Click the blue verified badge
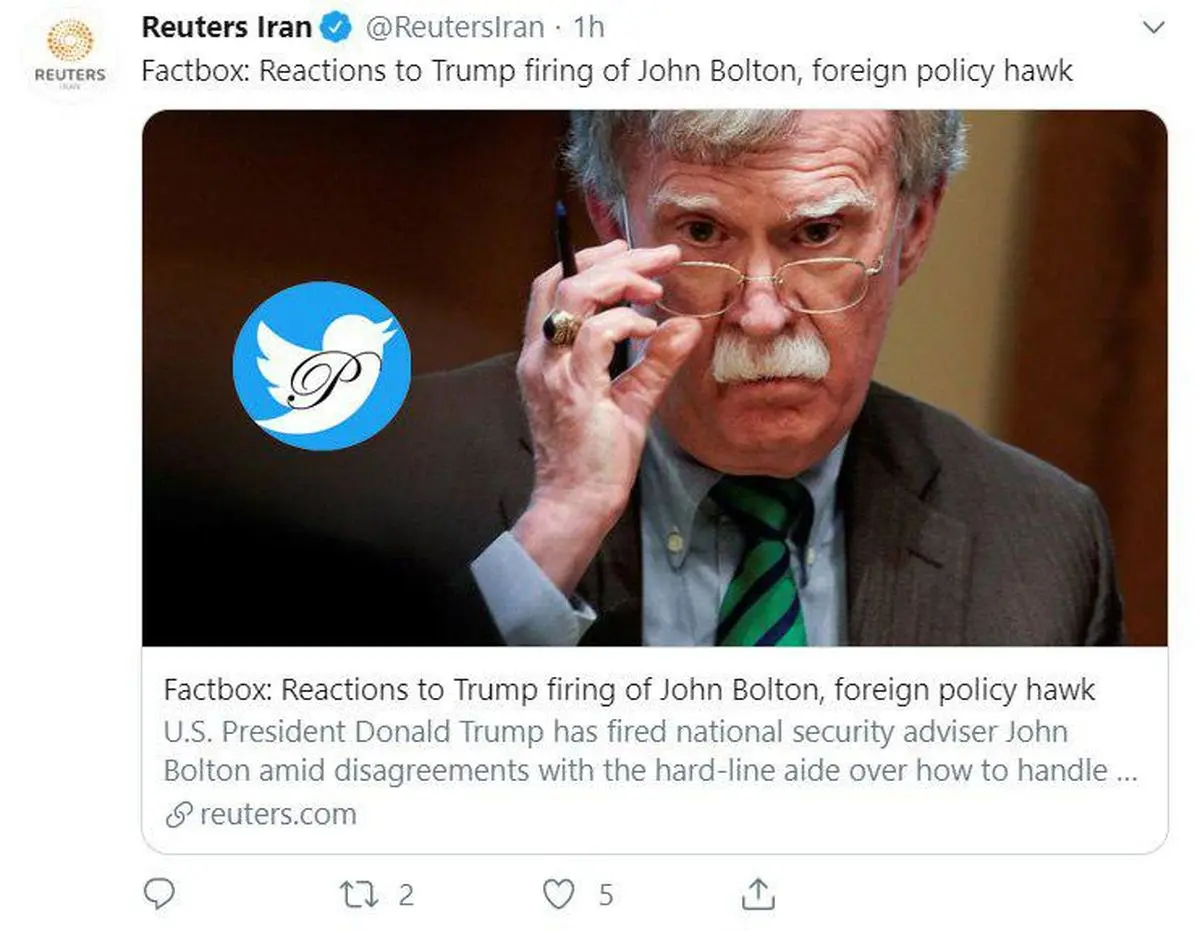Image resolution: width=1200 pixels, height=931 pixels. (x=337, y=28)
